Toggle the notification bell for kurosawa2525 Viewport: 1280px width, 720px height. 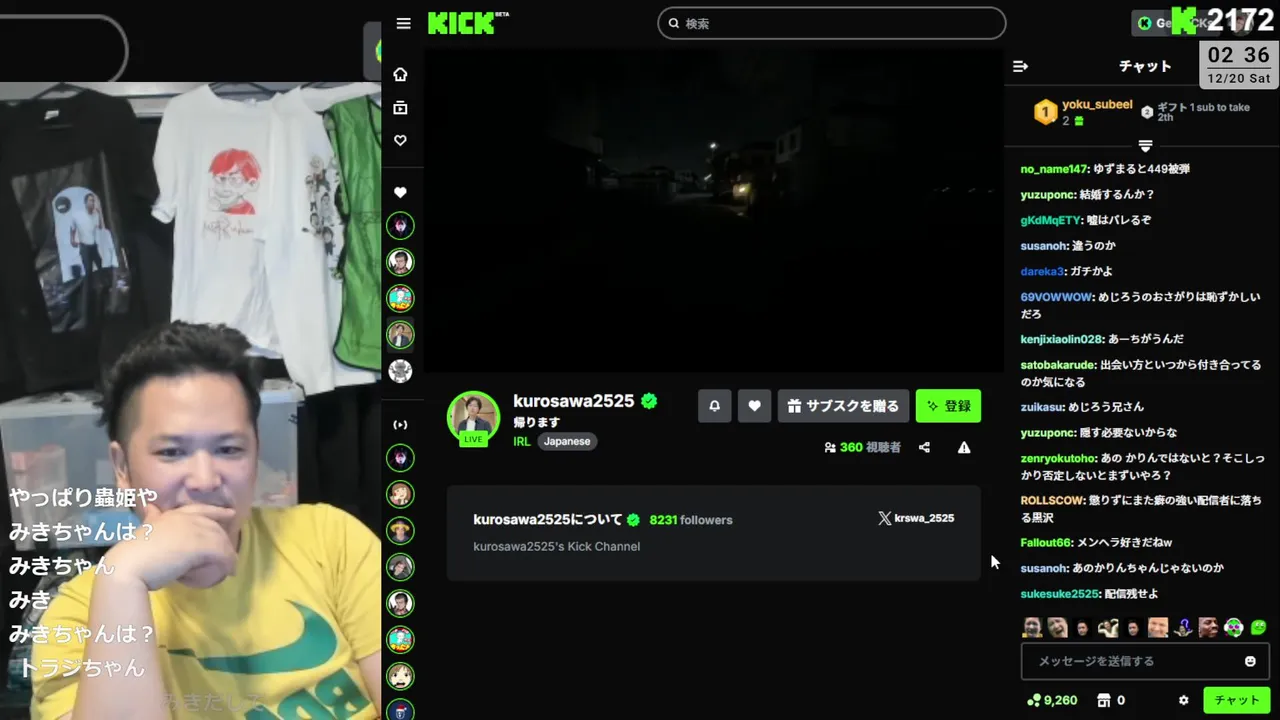click(x=714, y=406)
